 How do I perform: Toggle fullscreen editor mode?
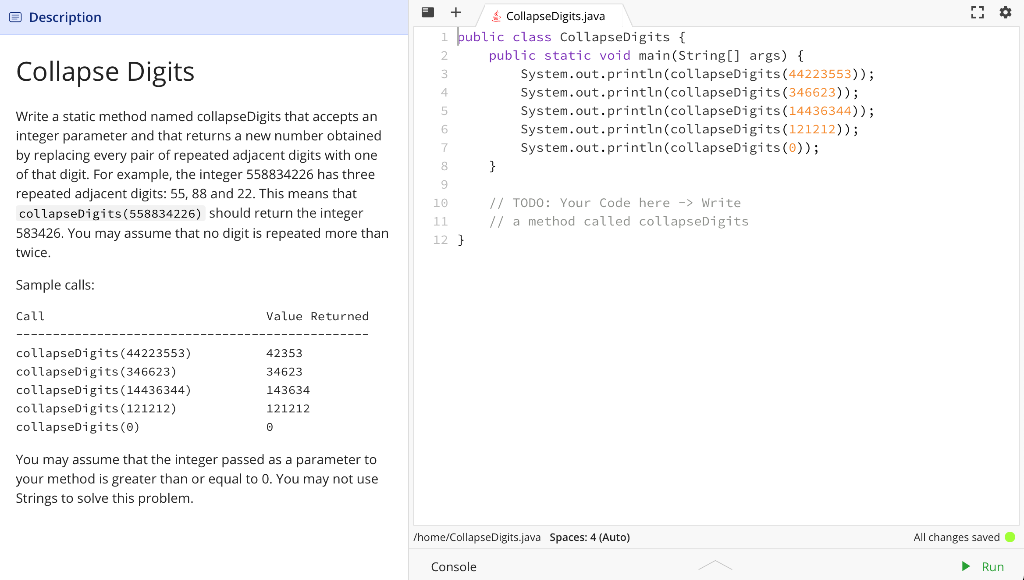977,12
